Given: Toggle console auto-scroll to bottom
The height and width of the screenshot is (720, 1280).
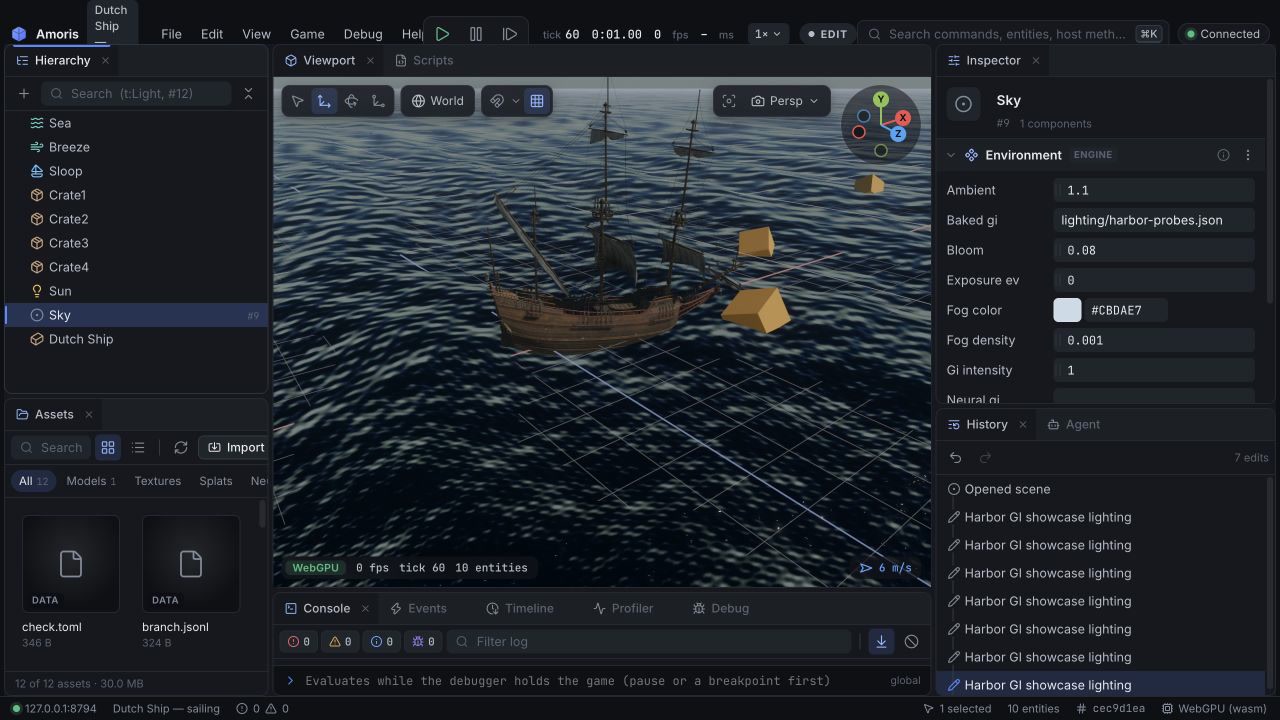Looking at the screenshot, I should coord(881,641).
